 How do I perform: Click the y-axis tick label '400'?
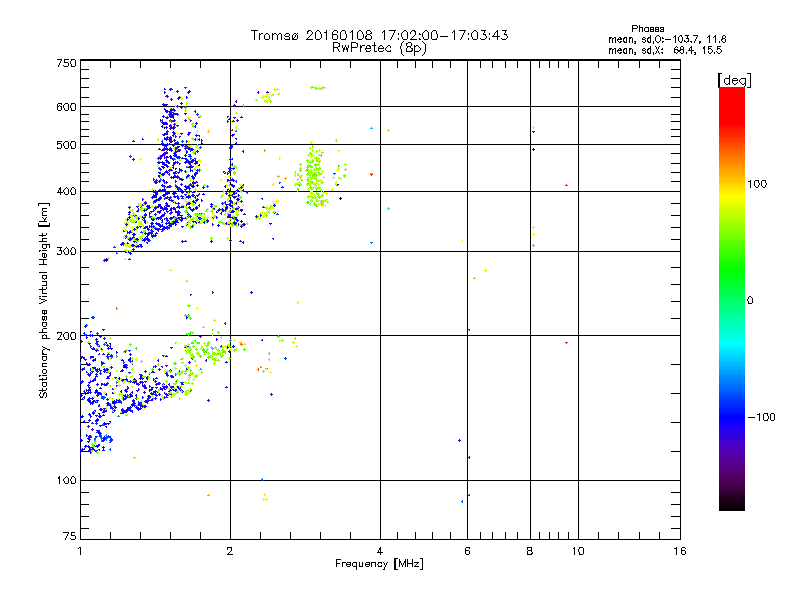point(66,192)
